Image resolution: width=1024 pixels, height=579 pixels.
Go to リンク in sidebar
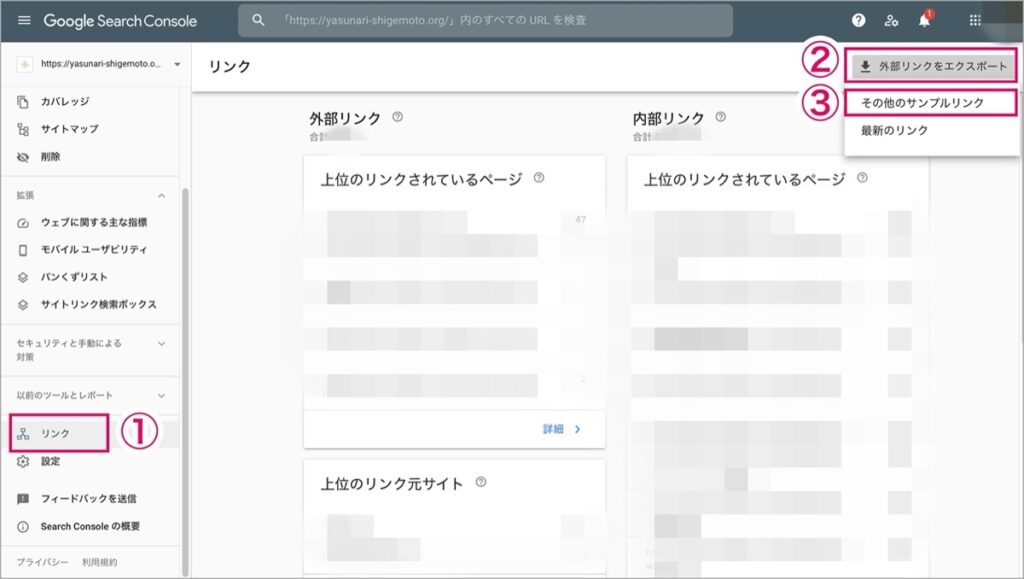pyautogui.click(x=55, y=433)
